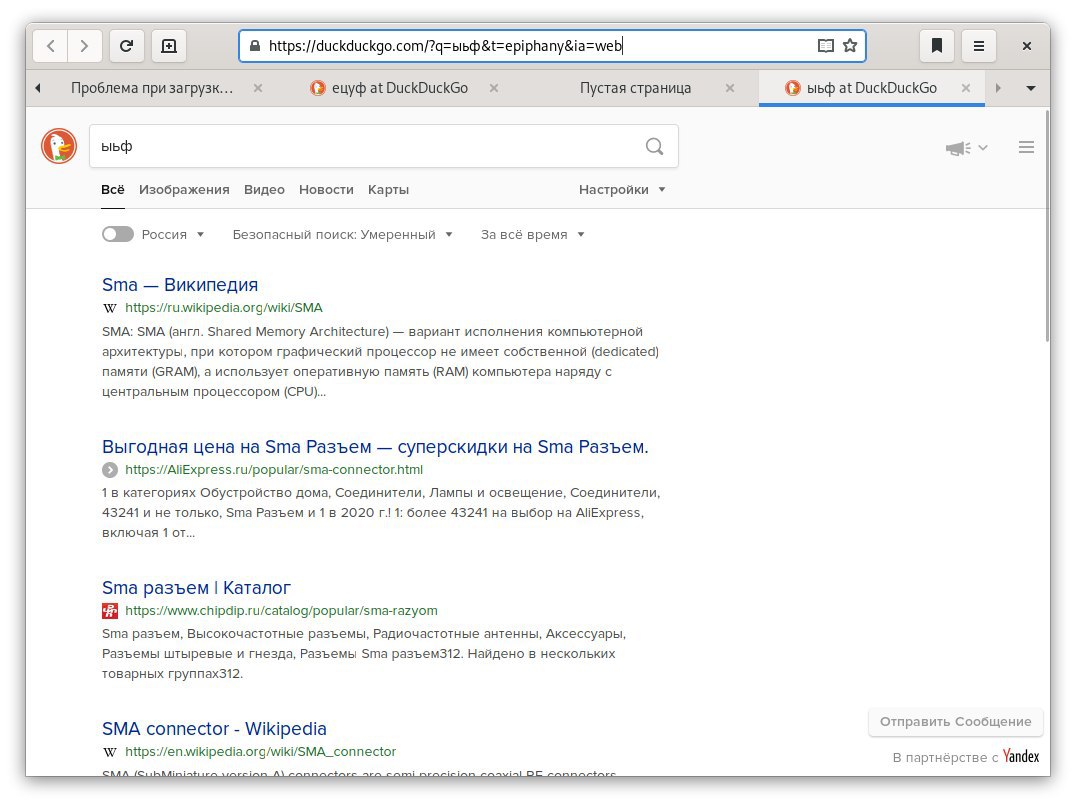Click the Wikipedia favicon beside en.wikipedia.org

pos(110,752)
